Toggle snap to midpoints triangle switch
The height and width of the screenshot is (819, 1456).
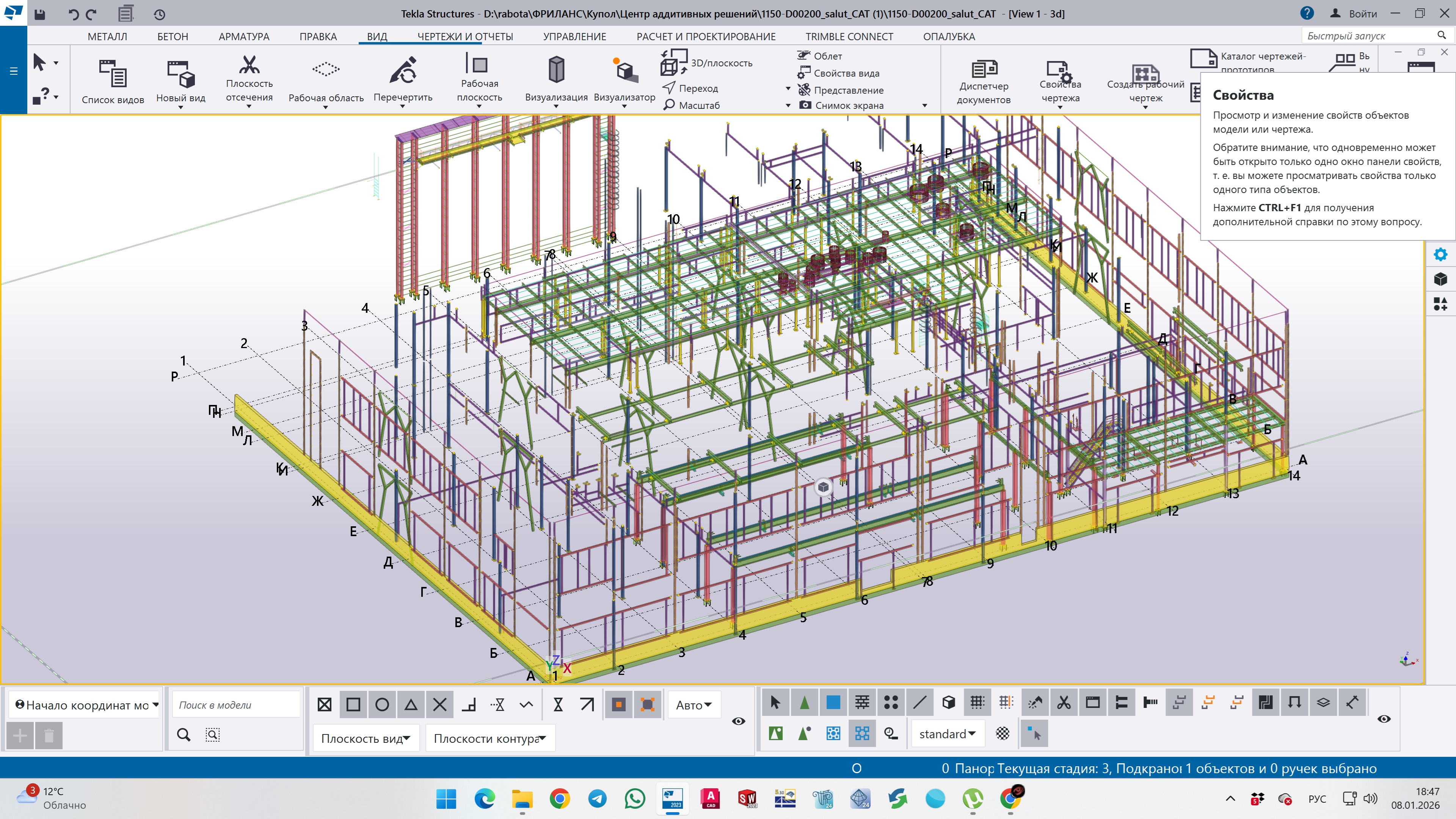[411, 705]
